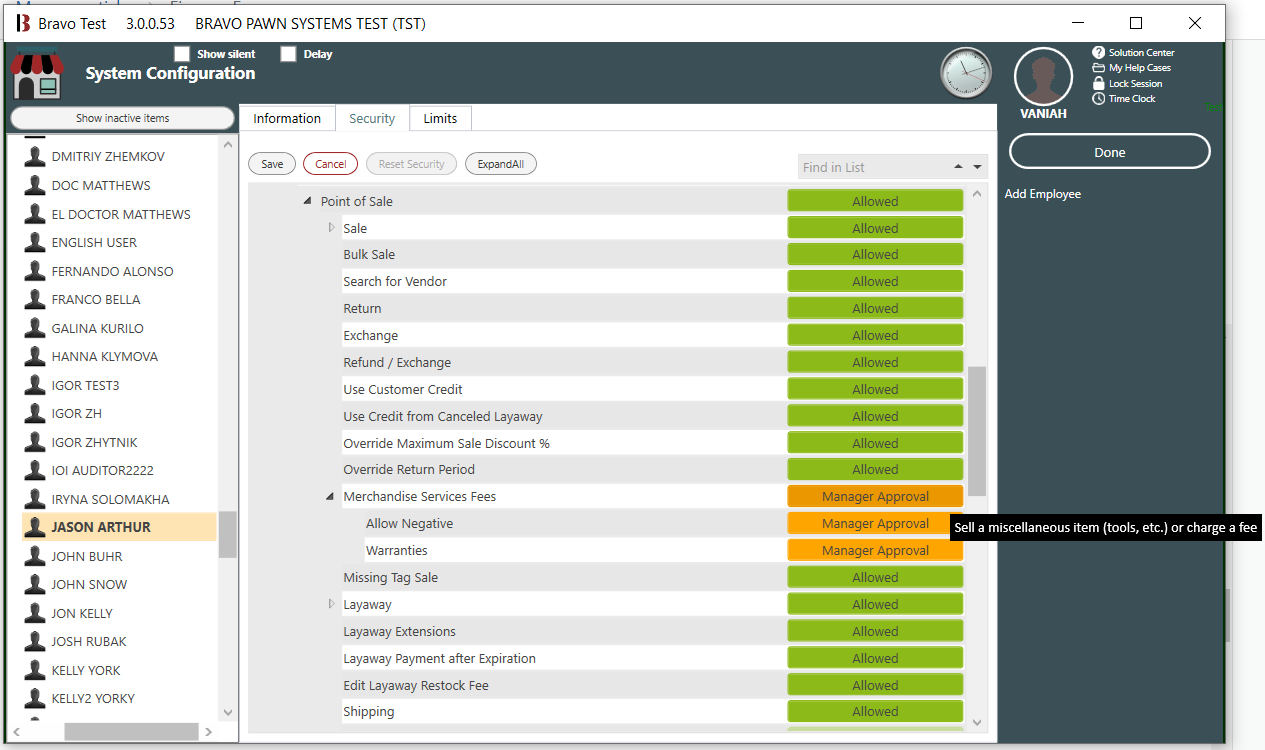Select employee DMITRIY ZHEMKOV
1265x750 pixels.
(x=108, y=157)
